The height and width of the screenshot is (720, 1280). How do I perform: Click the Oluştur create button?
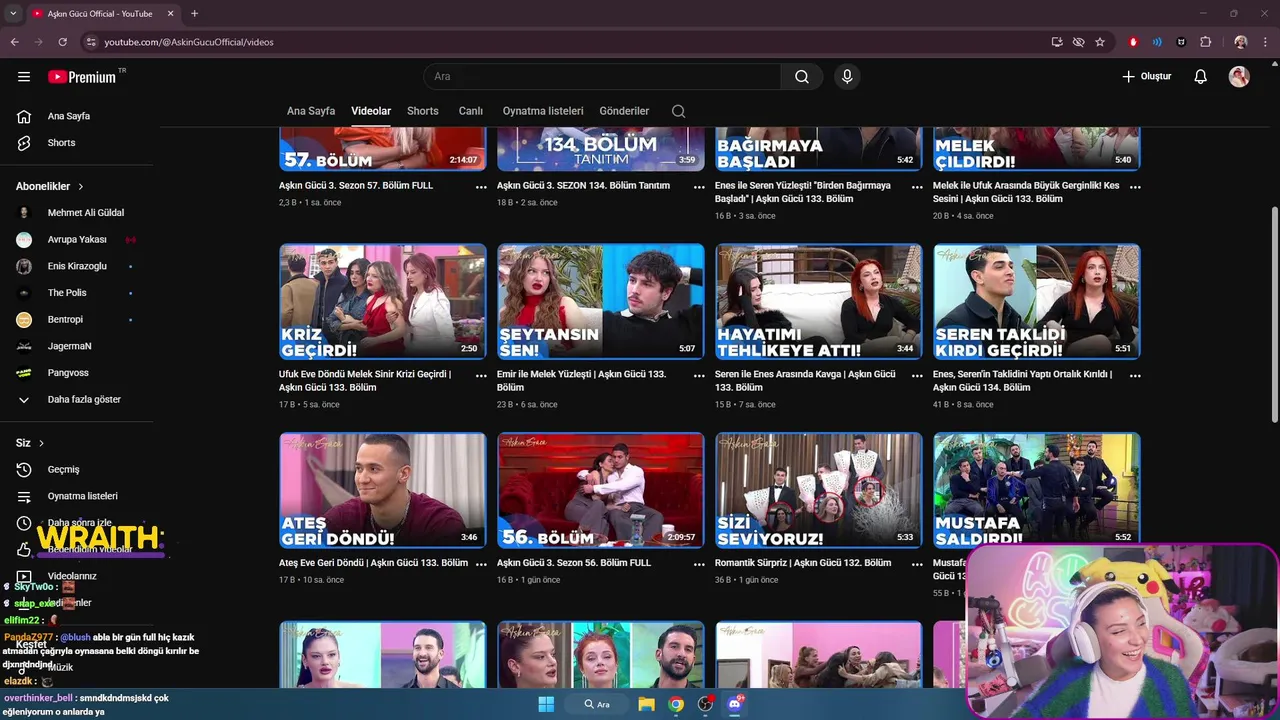tap(1146, 77)
